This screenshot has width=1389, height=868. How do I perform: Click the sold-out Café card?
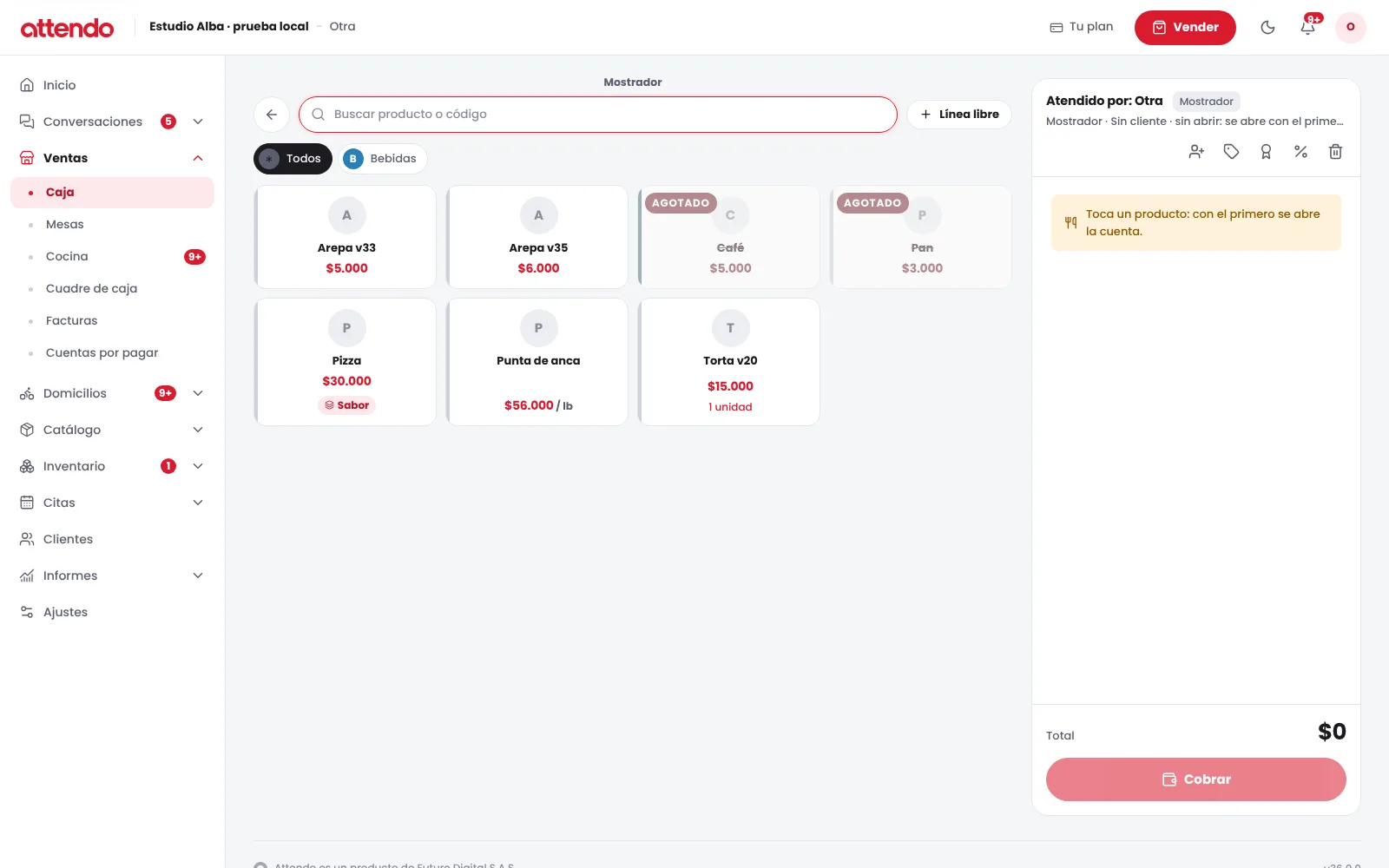coord(729,237)
